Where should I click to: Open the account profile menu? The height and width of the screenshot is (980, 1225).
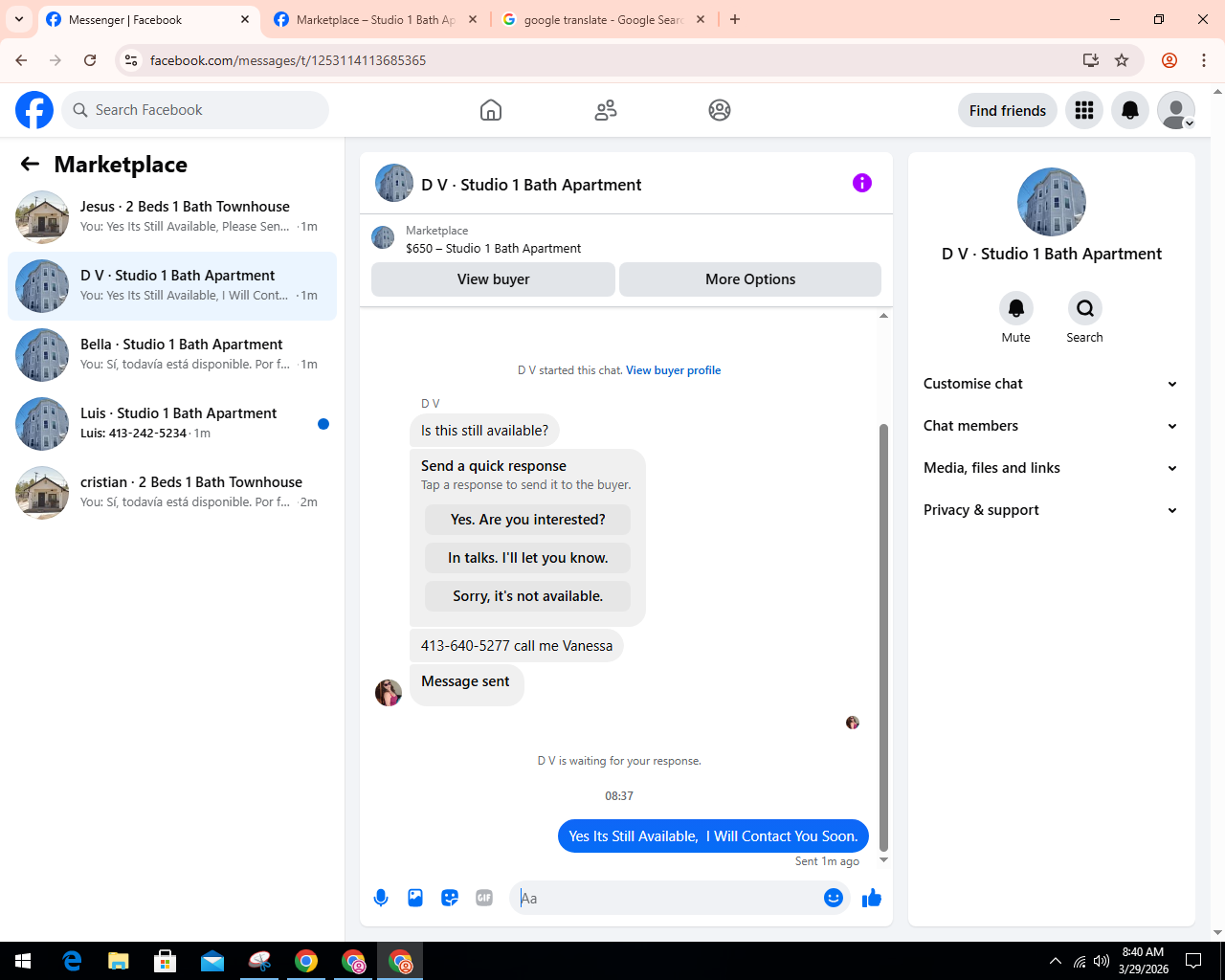click(1176, 110)
